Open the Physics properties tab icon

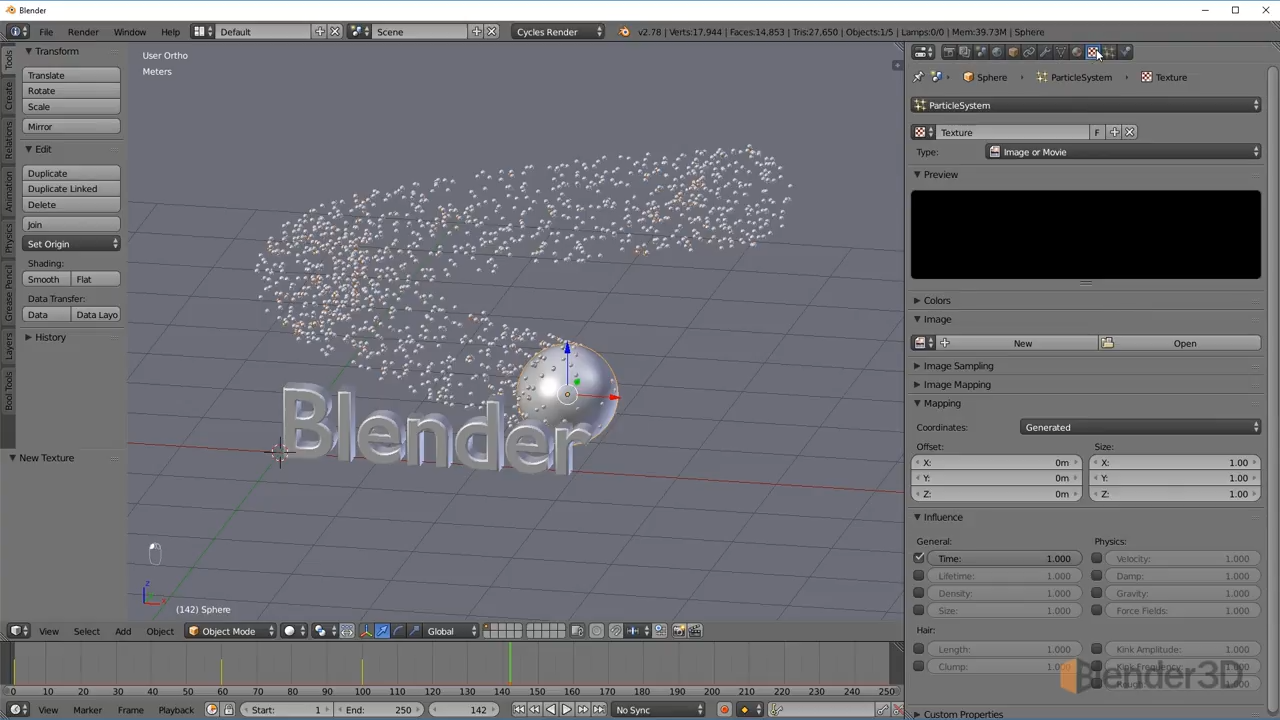tap(1126, 52)
